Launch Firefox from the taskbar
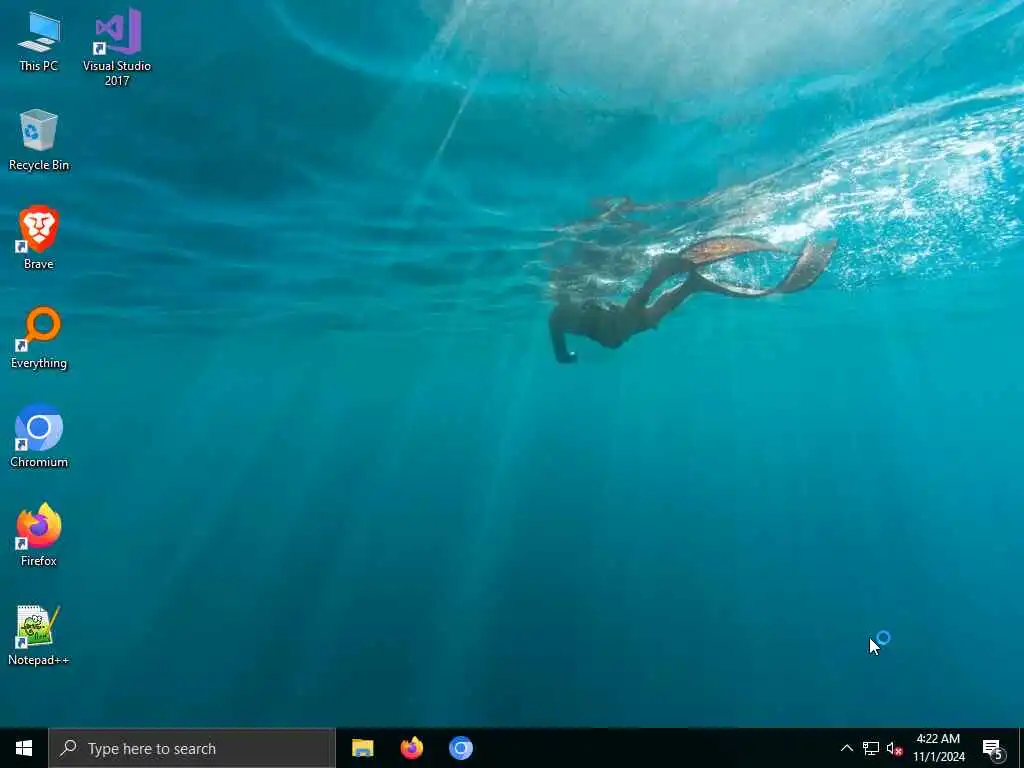The height and width of the screenshot is (768, 1024). tap(411, 748)
